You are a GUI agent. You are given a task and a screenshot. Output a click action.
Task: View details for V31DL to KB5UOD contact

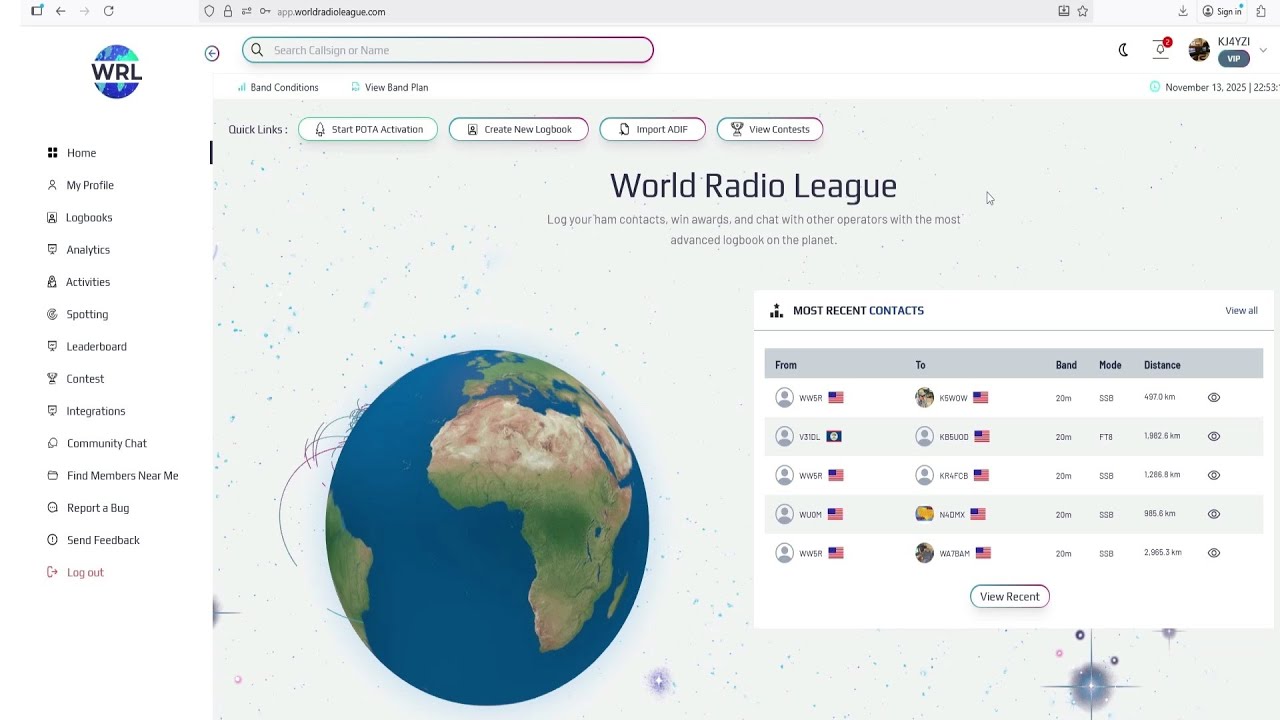[1214, 437]
